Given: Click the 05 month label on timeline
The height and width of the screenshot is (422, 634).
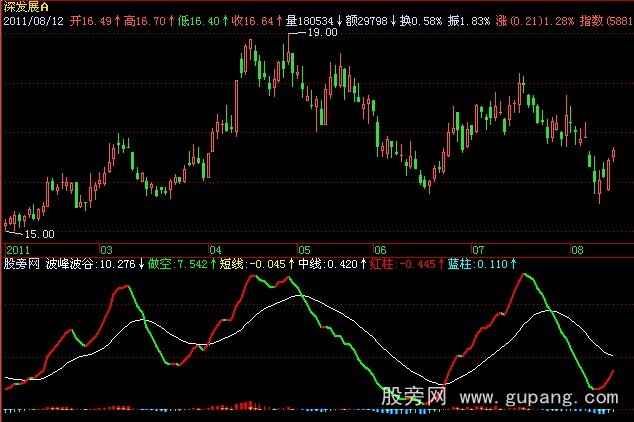Looking at the screenshot, I should click(304, 249).
